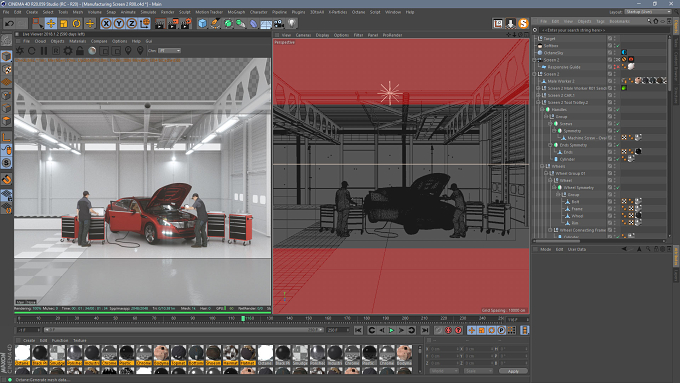Toggle the Live Viewer lock resolution icon
The image size is (680, 383).
click(80, 51)
